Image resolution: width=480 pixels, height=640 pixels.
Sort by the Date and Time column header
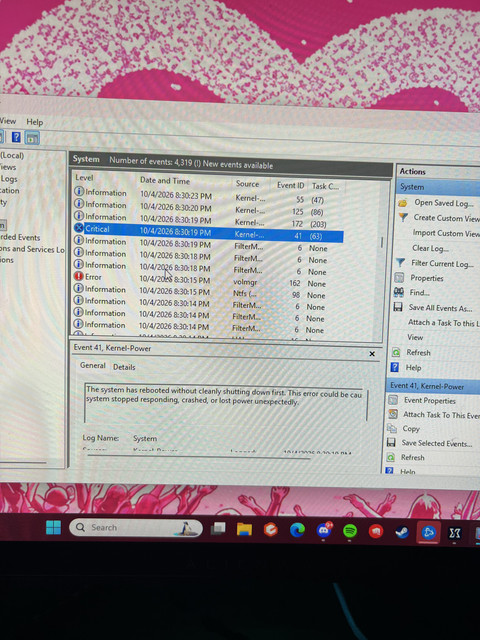coord(165,180)
